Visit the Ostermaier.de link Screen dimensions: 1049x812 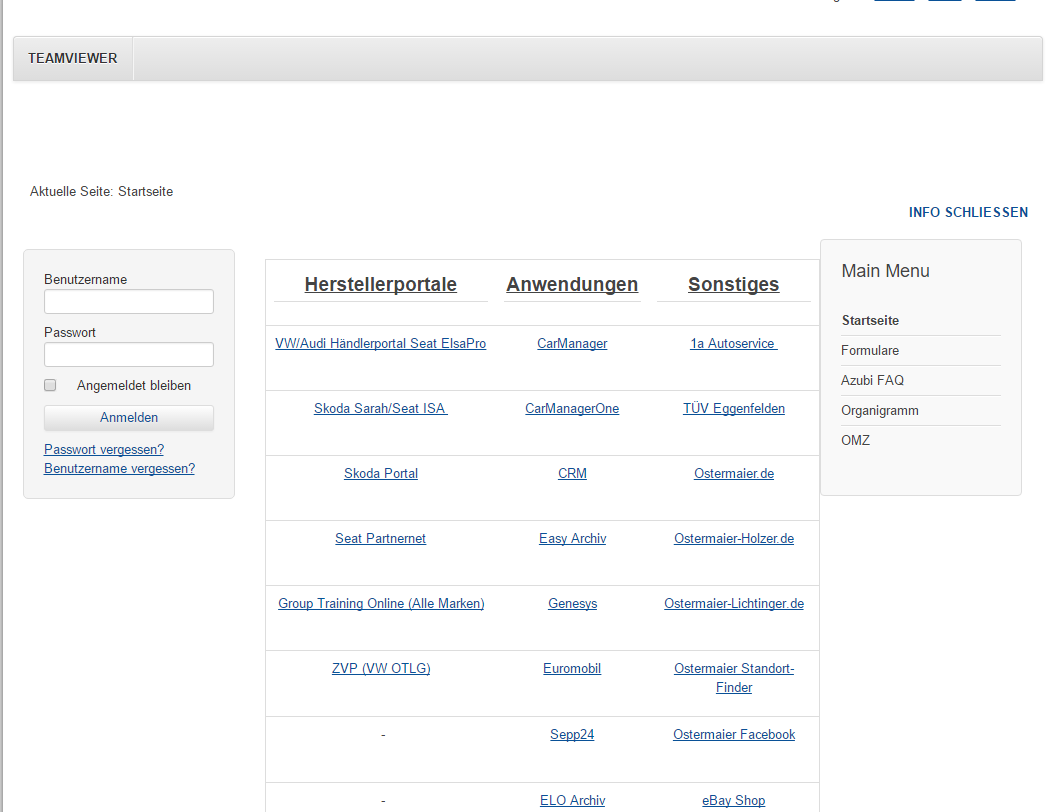pos(734,473)
